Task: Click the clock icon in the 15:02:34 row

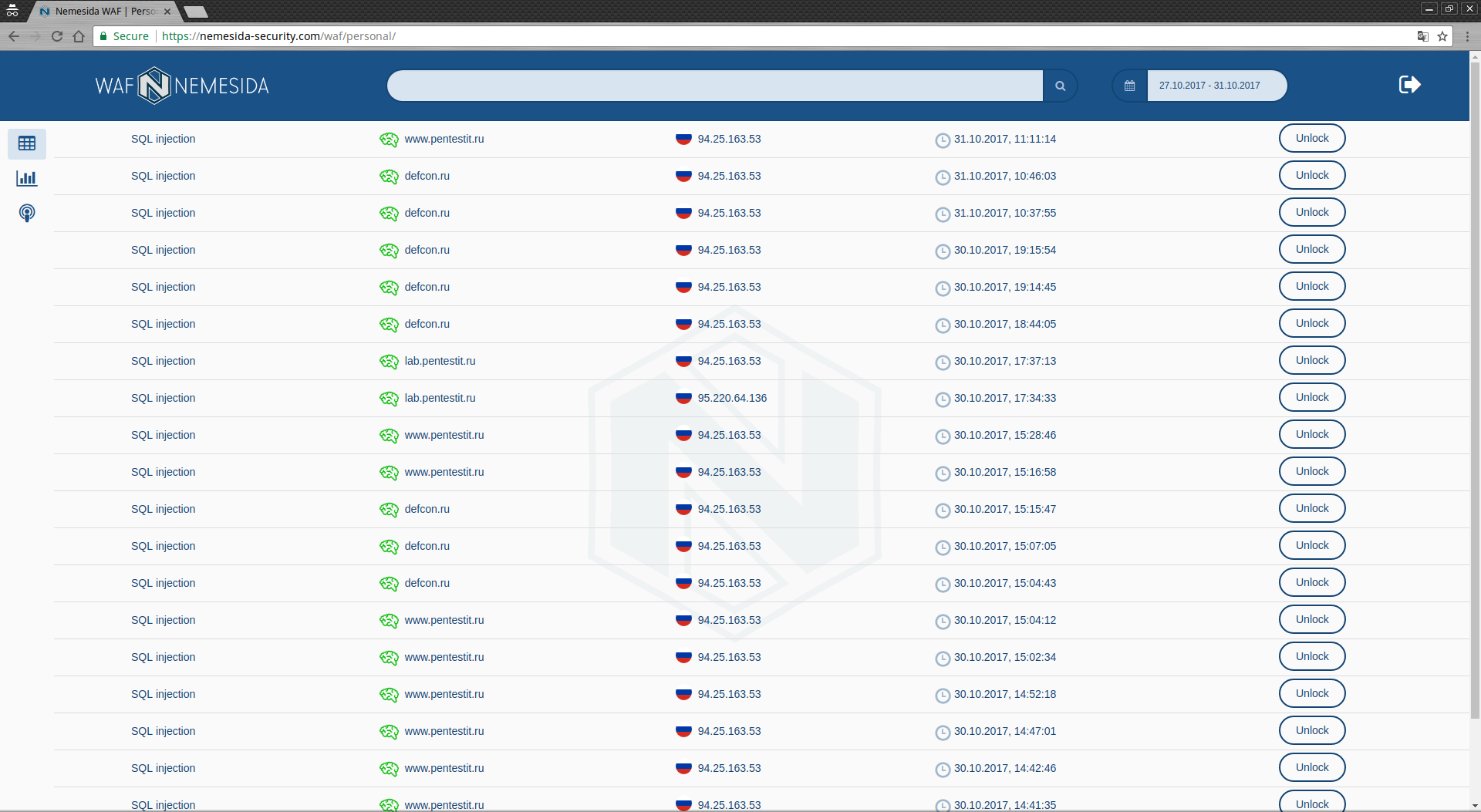Action: tap(943, 659)
